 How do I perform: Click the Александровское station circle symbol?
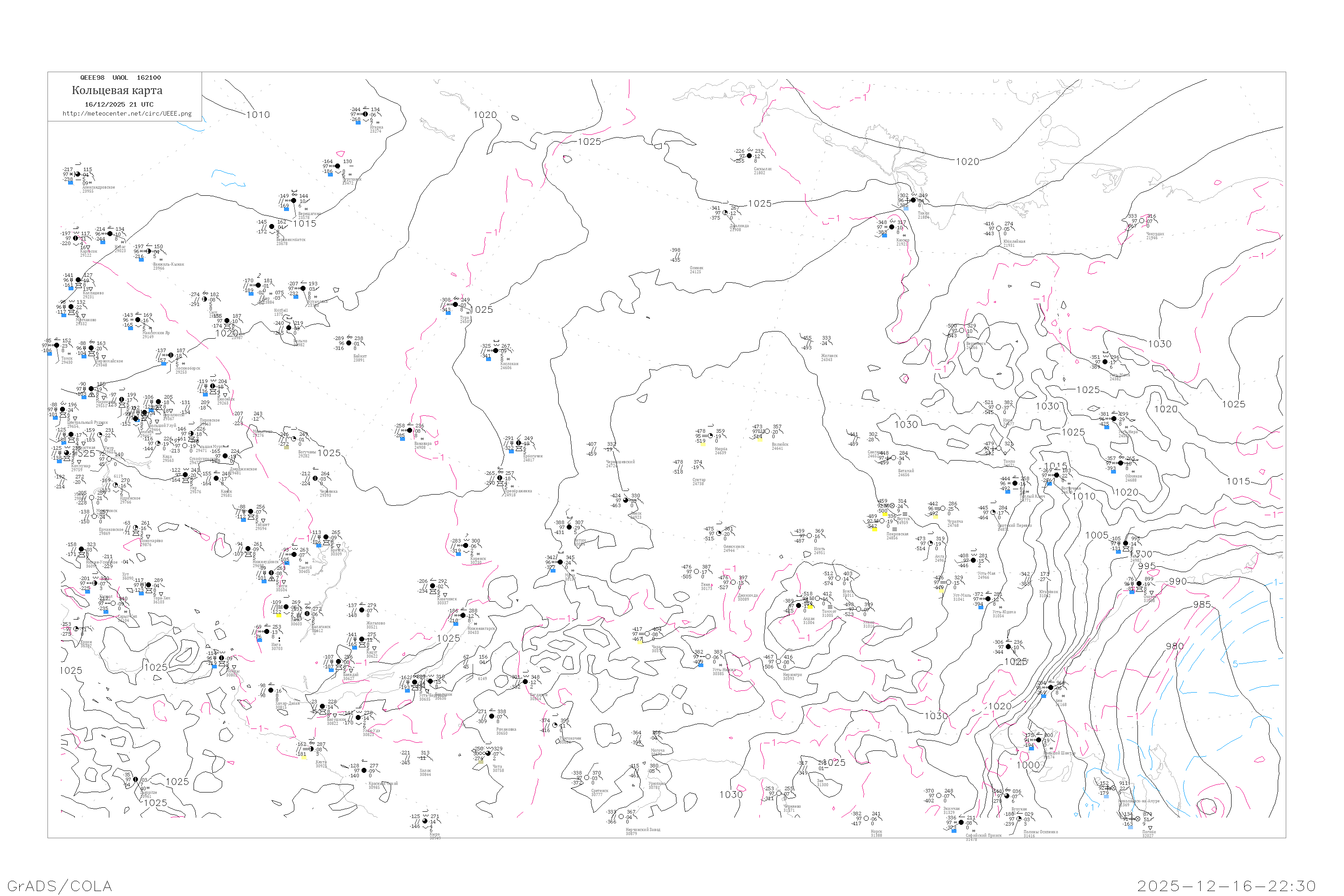78,174
